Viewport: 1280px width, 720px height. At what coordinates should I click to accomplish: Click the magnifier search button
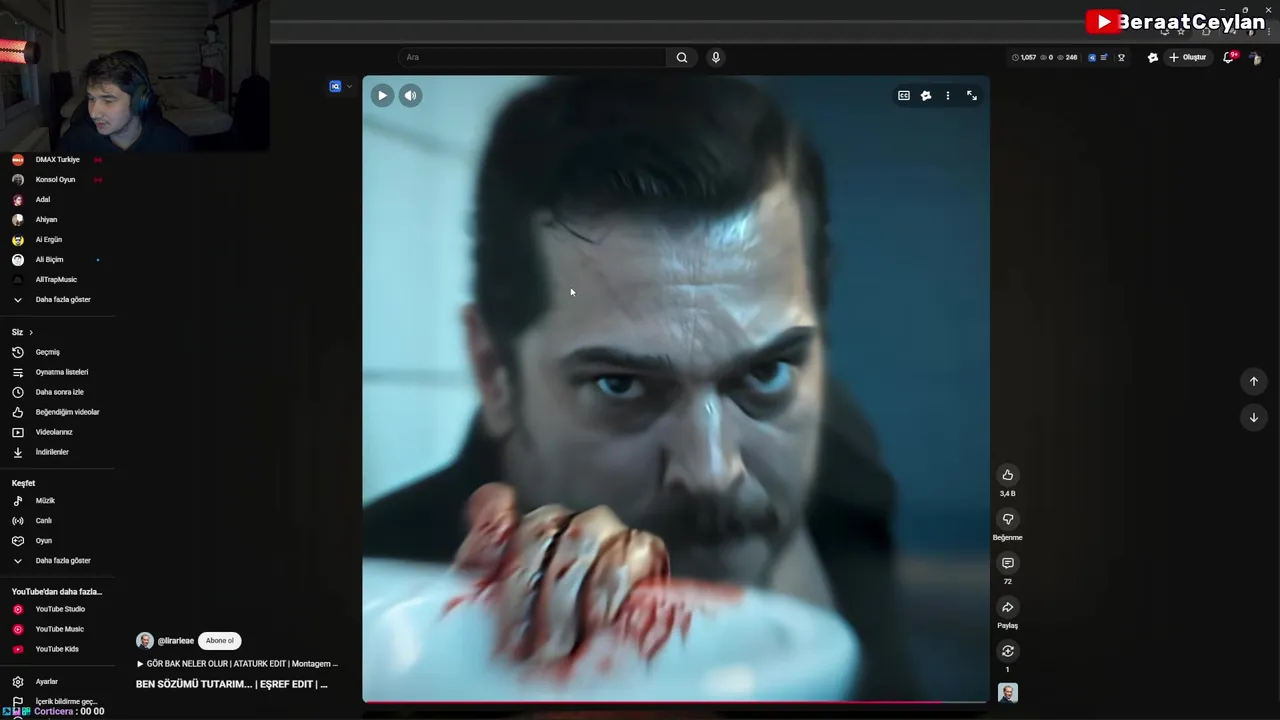tap(682, 57)
